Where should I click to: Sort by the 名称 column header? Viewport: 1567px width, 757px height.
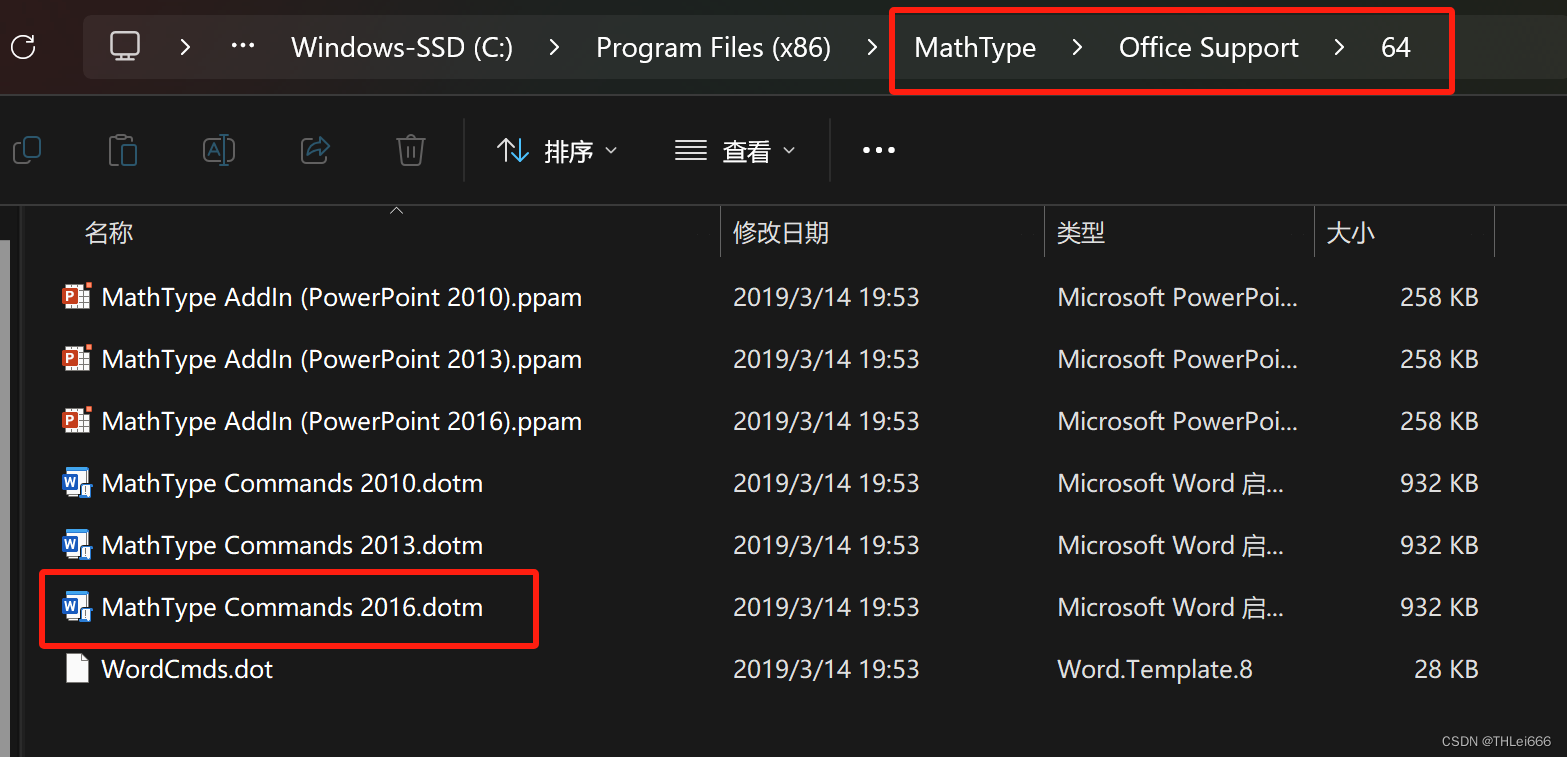tap(109, 233)
